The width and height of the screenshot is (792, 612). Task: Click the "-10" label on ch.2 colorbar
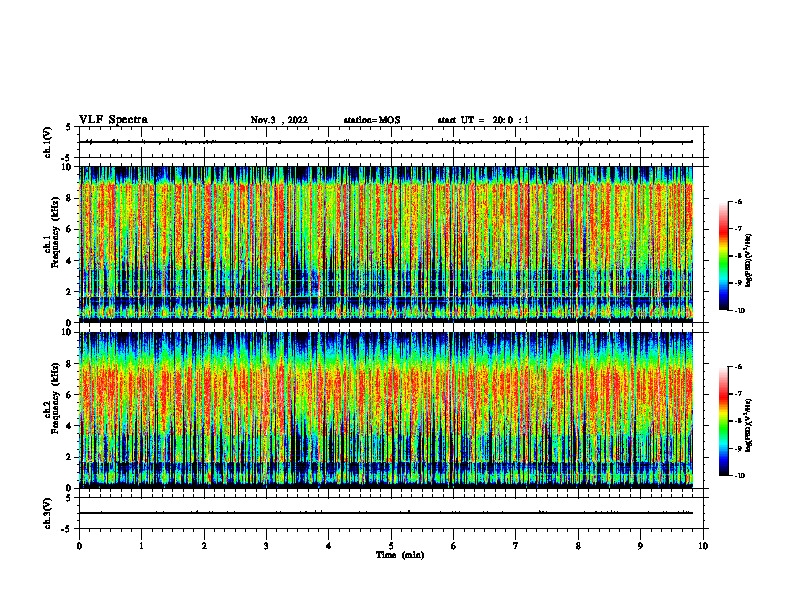coord(739,476)
